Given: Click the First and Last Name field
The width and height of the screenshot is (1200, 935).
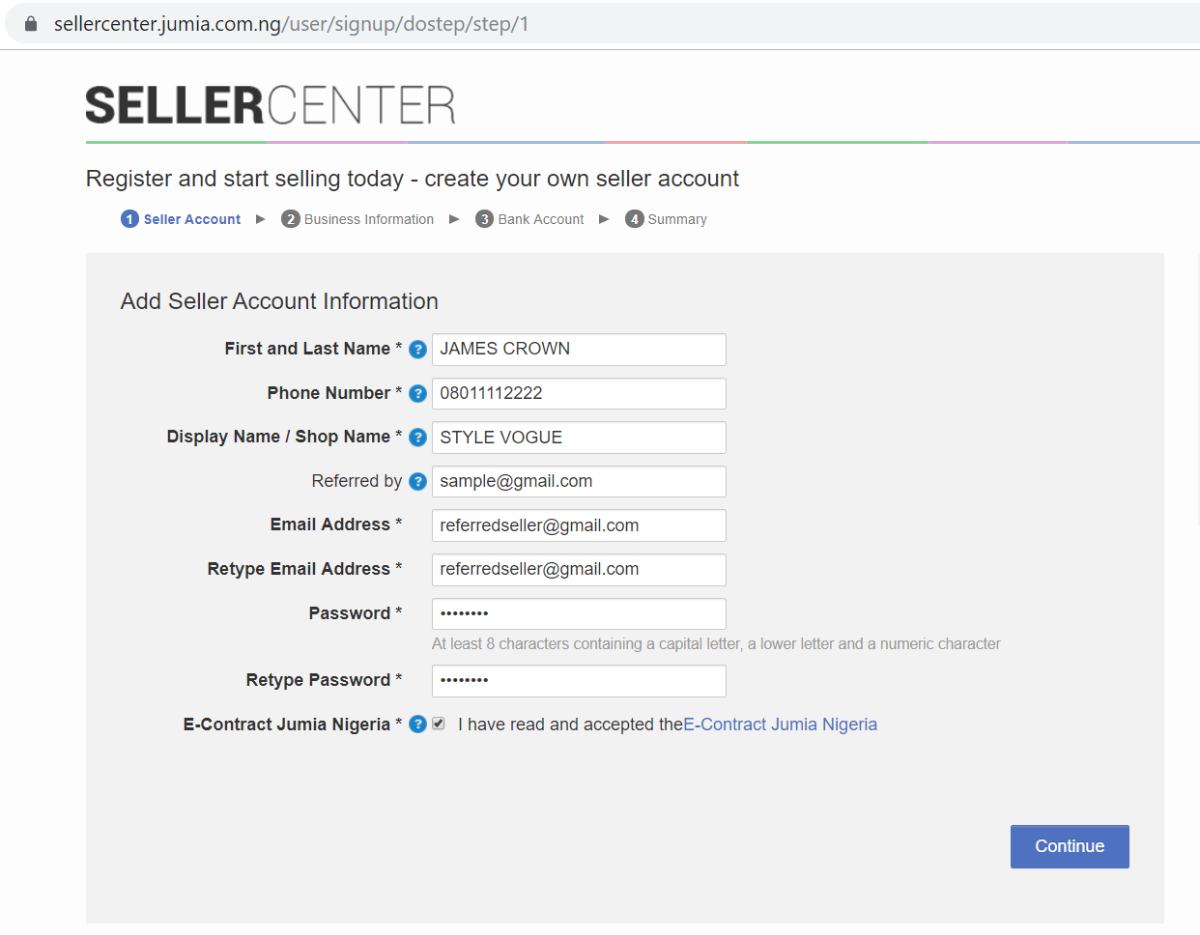Looking at the screenshot, I should (x=579, y=349).
